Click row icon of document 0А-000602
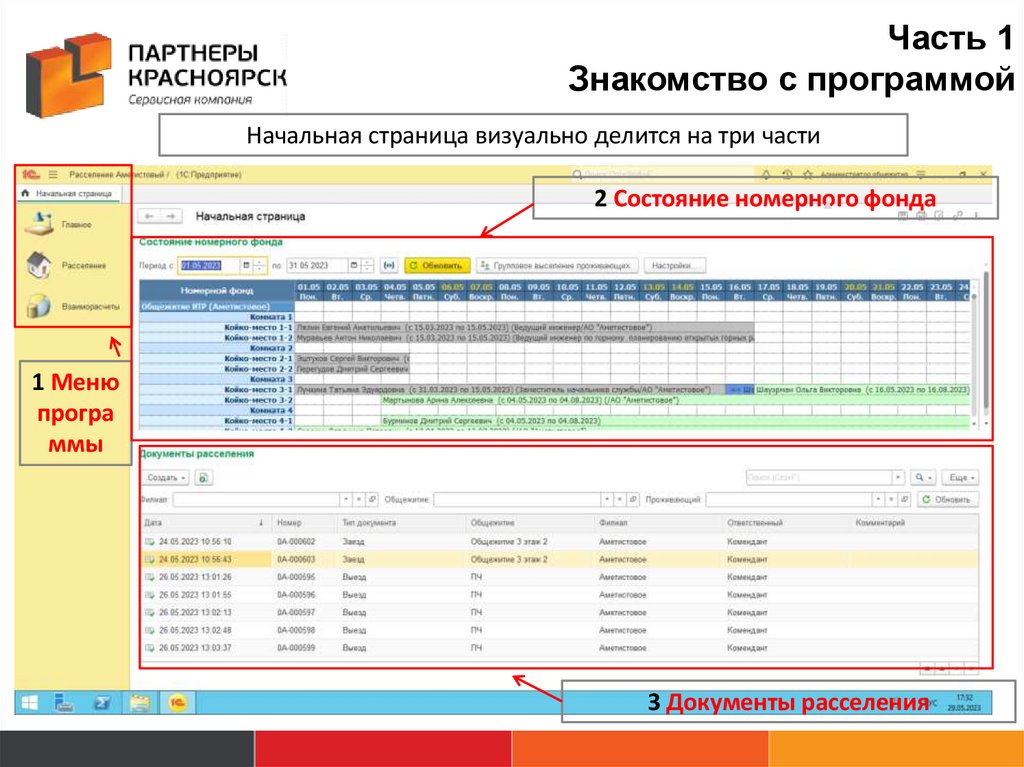 (x=150, y=542)
